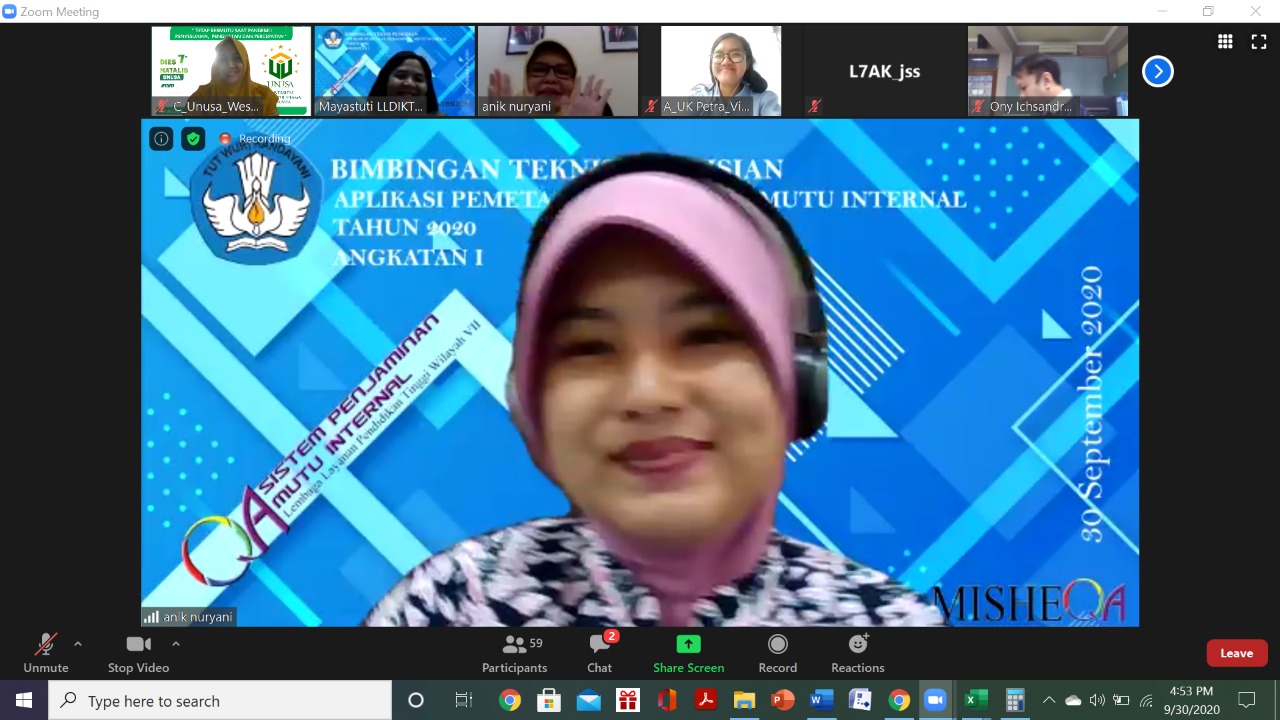
Task: Click the Windows search box
Action: tap(220, 701)
